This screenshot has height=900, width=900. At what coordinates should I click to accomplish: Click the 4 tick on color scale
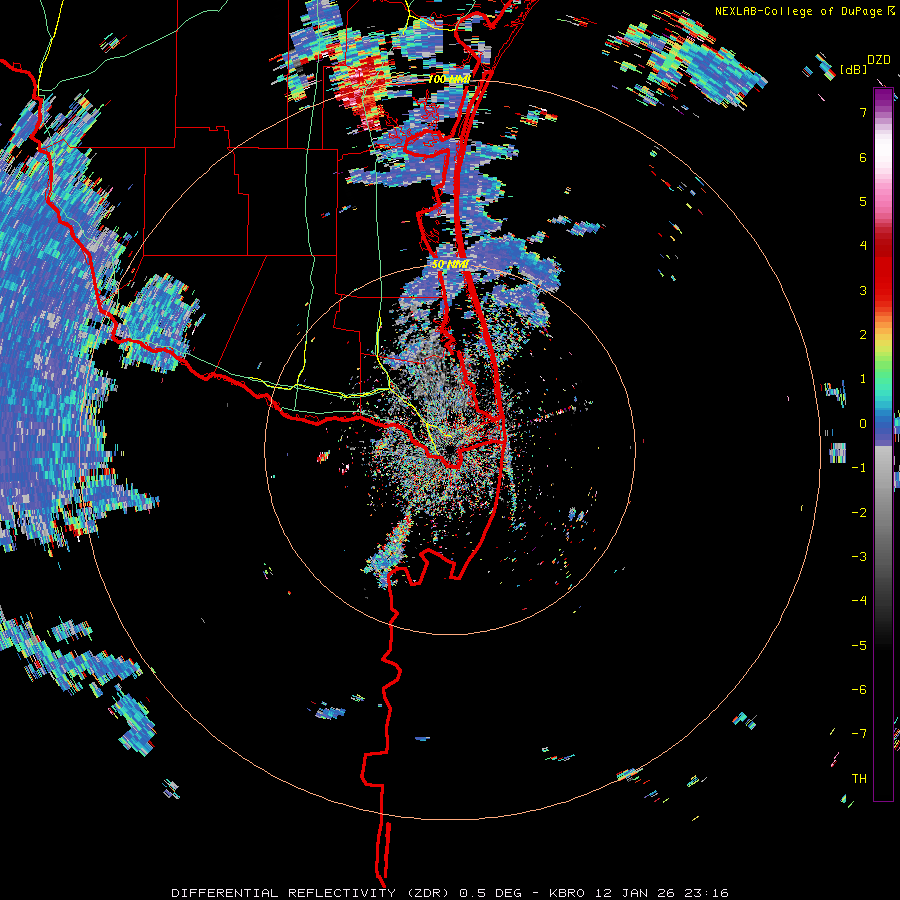[x=863, y=246]
